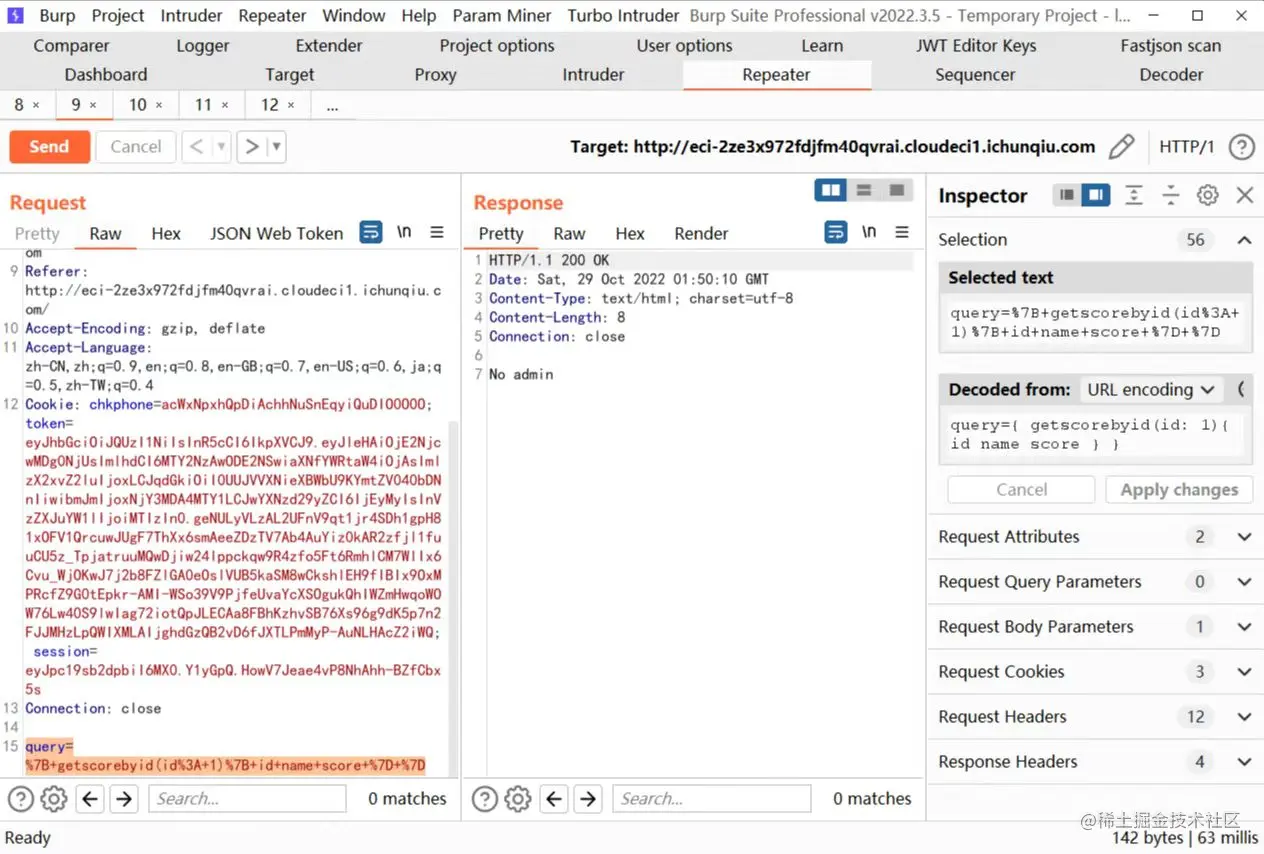Edit target with the pencil icon
The width and height of the screenshot is (1264, 854).
click(1122, 147)
